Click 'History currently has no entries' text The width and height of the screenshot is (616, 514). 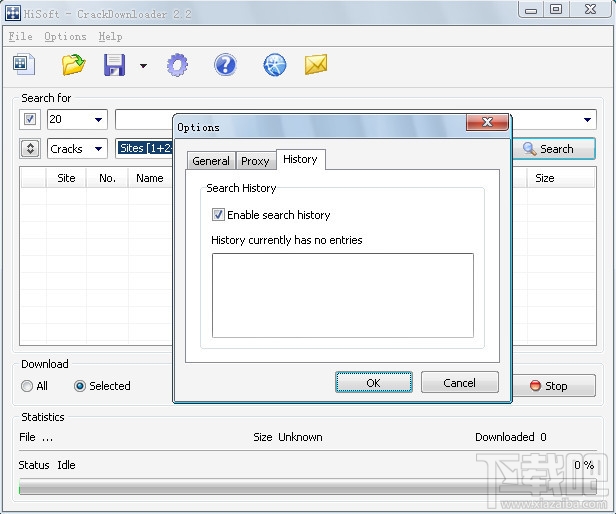click(287, 240)
